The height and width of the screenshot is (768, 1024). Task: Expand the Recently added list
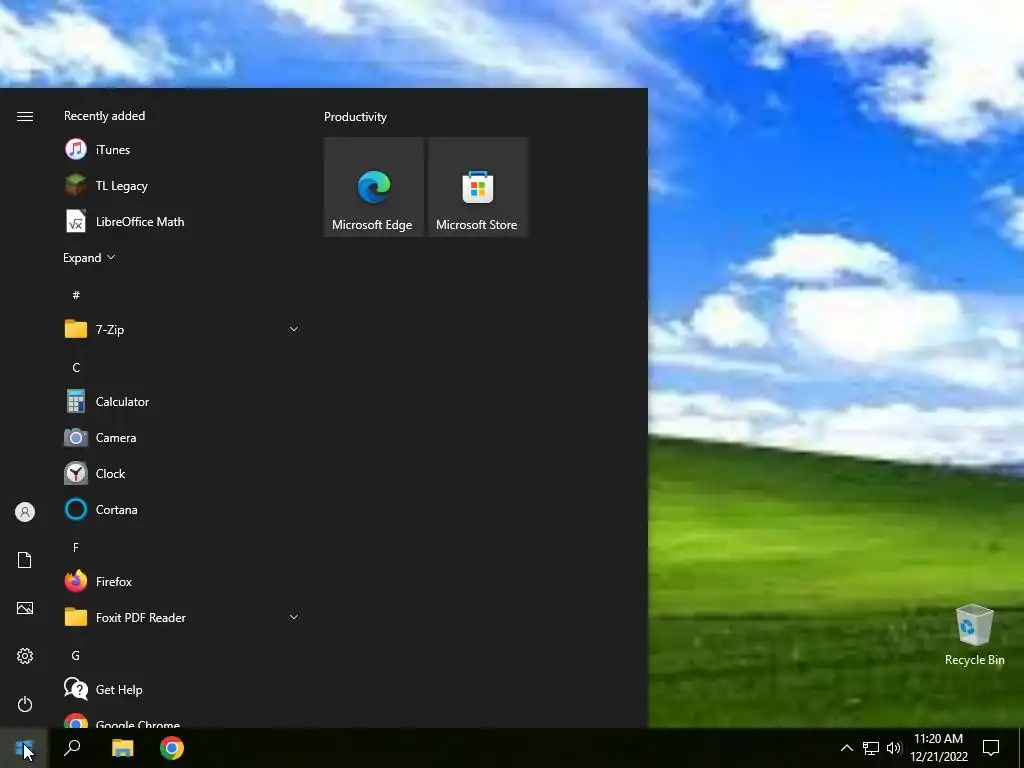coord(89,258)
